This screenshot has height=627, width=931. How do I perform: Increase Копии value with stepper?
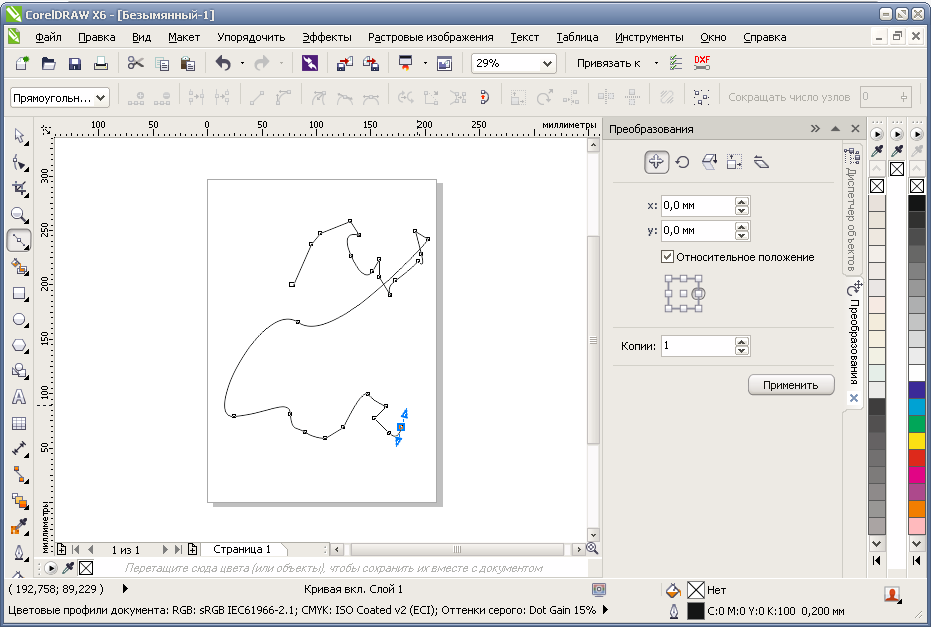point(742,341)
